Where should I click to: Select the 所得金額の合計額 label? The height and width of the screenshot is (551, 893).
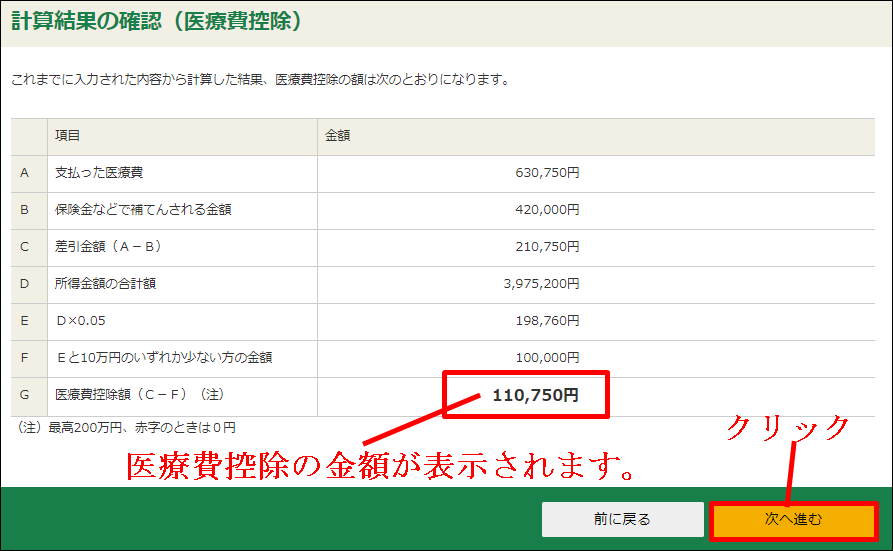pyautogui.click(x=105, y=284)
